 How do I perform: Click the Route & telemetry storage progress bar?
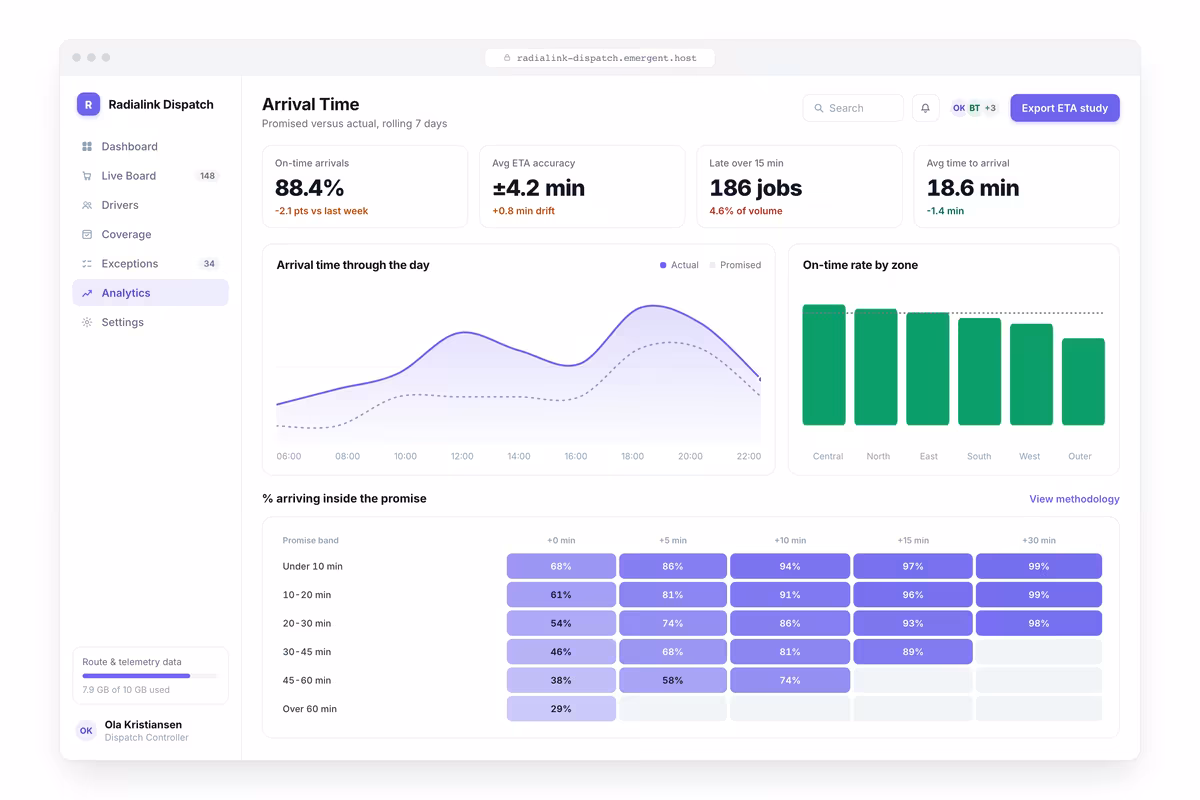150,676
